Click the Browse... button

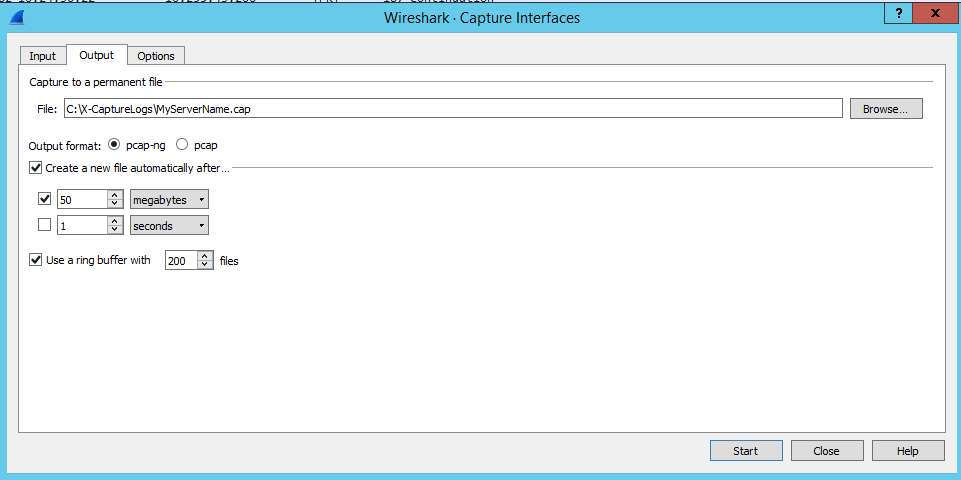(886, 109)
